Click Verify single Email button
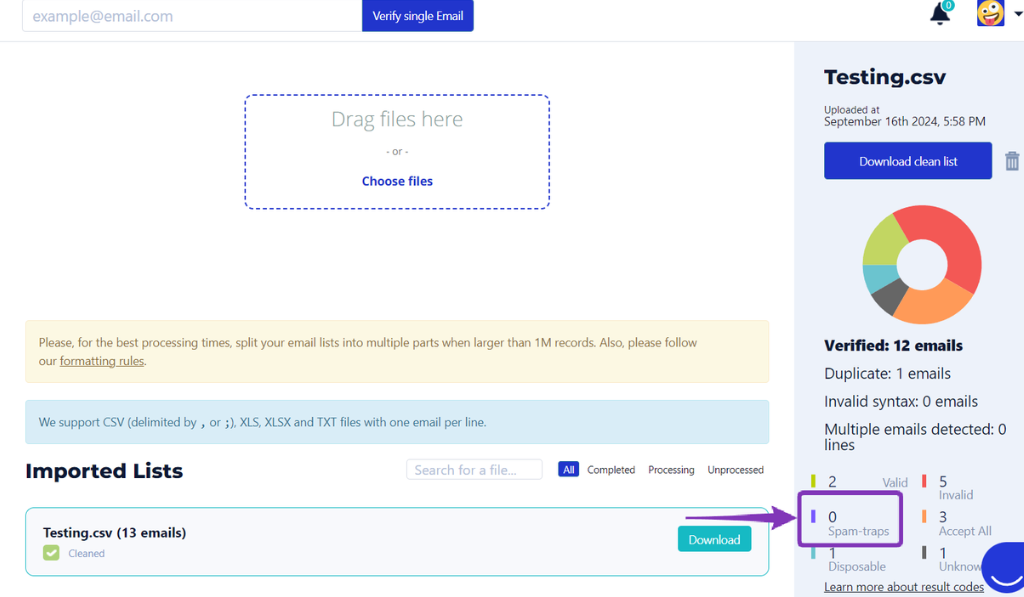This screenshot has height=597, width=1024. tap(418, 16)
